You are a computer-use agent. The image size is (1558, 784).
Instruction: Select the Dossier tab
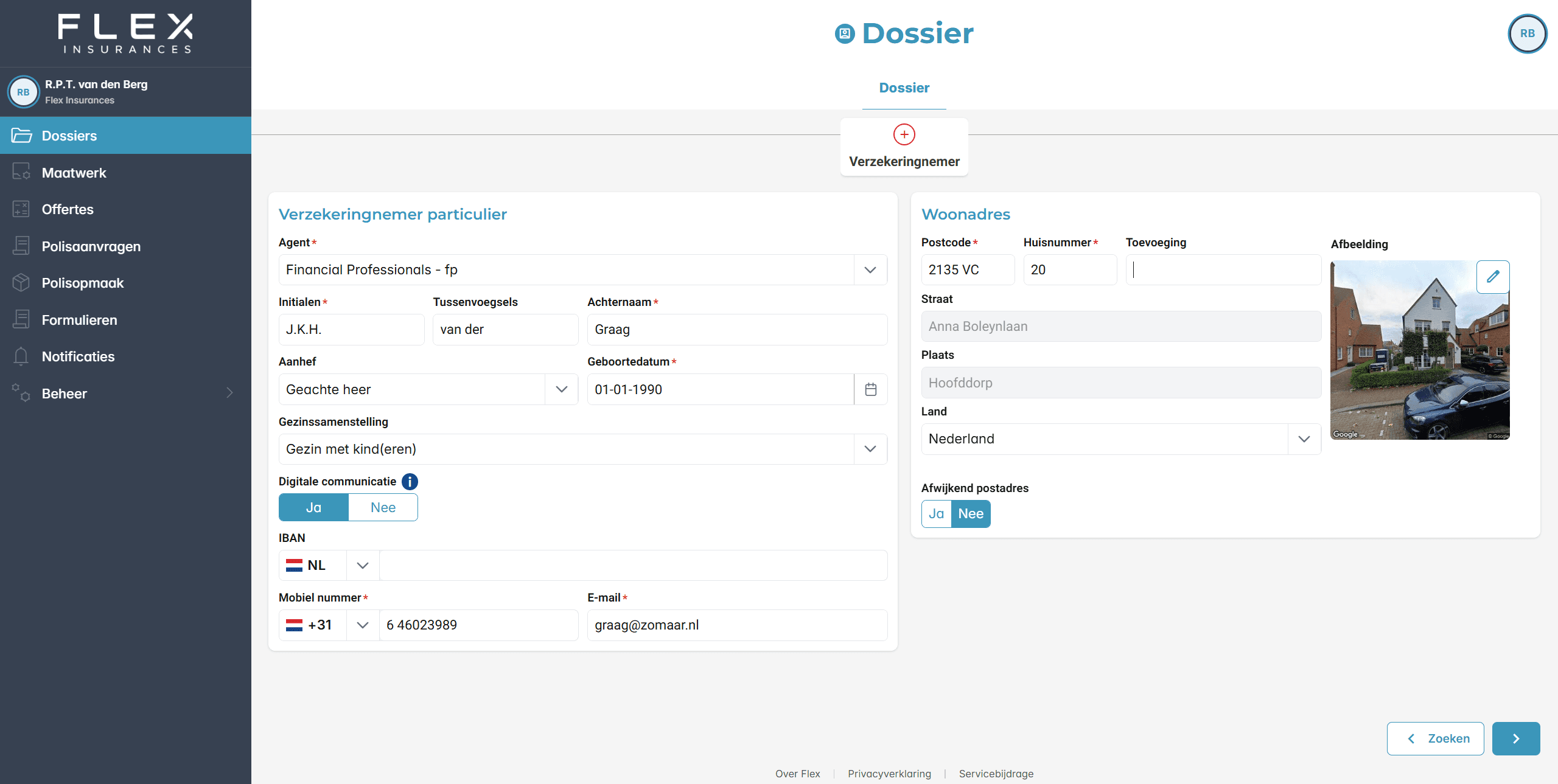coord(904,88)
